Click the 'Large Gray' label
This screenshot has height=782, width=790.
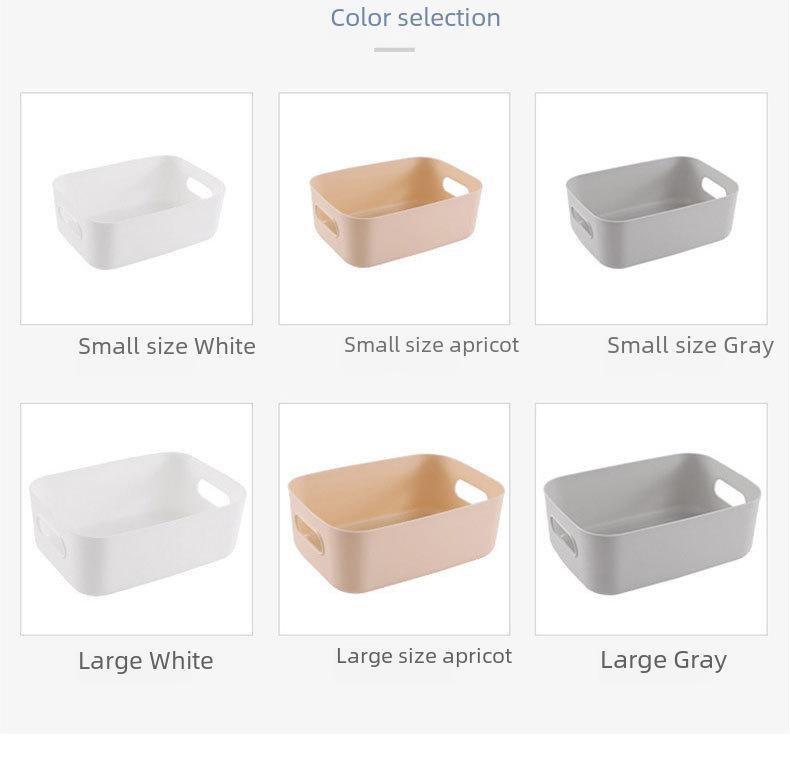coord(664,660)
